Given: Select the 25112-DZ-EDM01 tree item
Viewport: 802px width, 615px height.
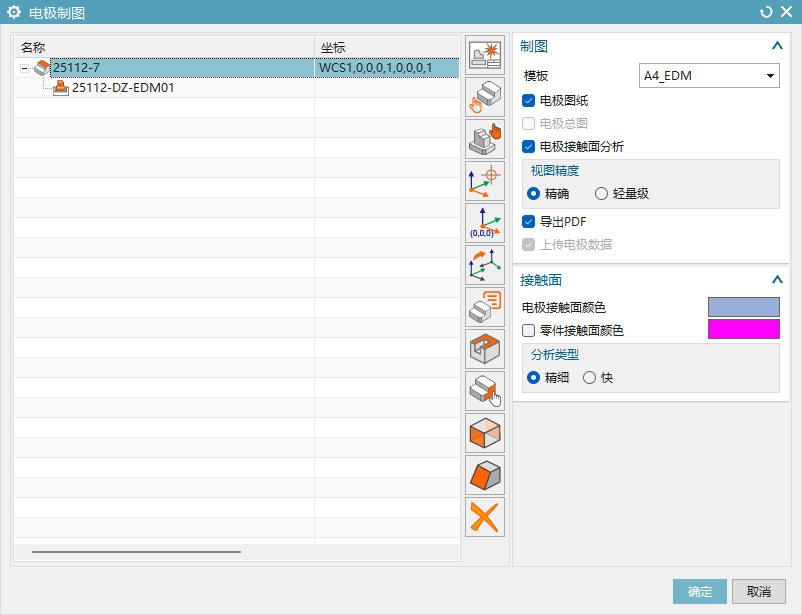Looking at the screenshot, I should (121, 88).
